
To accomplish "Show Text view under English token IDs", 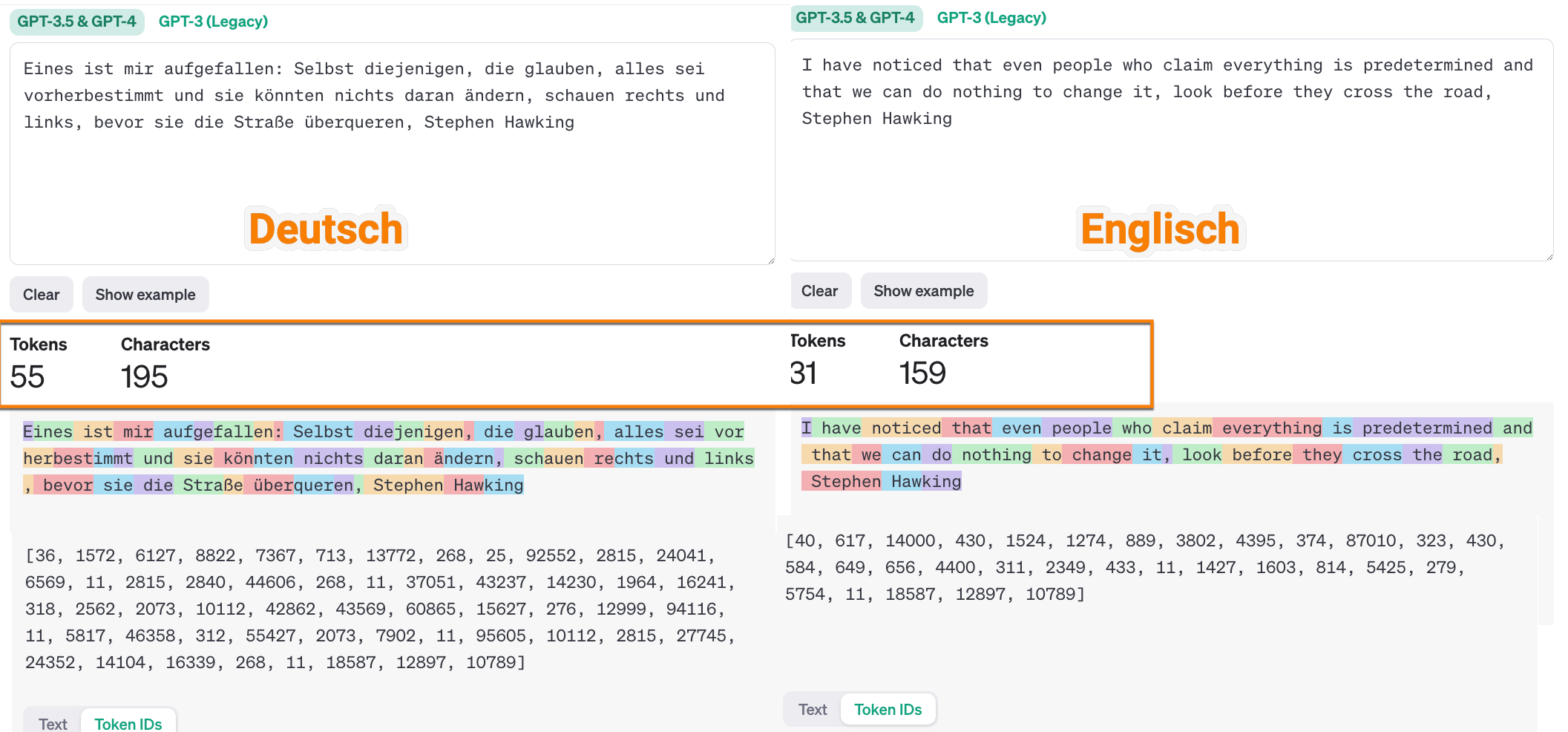I will click(813, 710).
